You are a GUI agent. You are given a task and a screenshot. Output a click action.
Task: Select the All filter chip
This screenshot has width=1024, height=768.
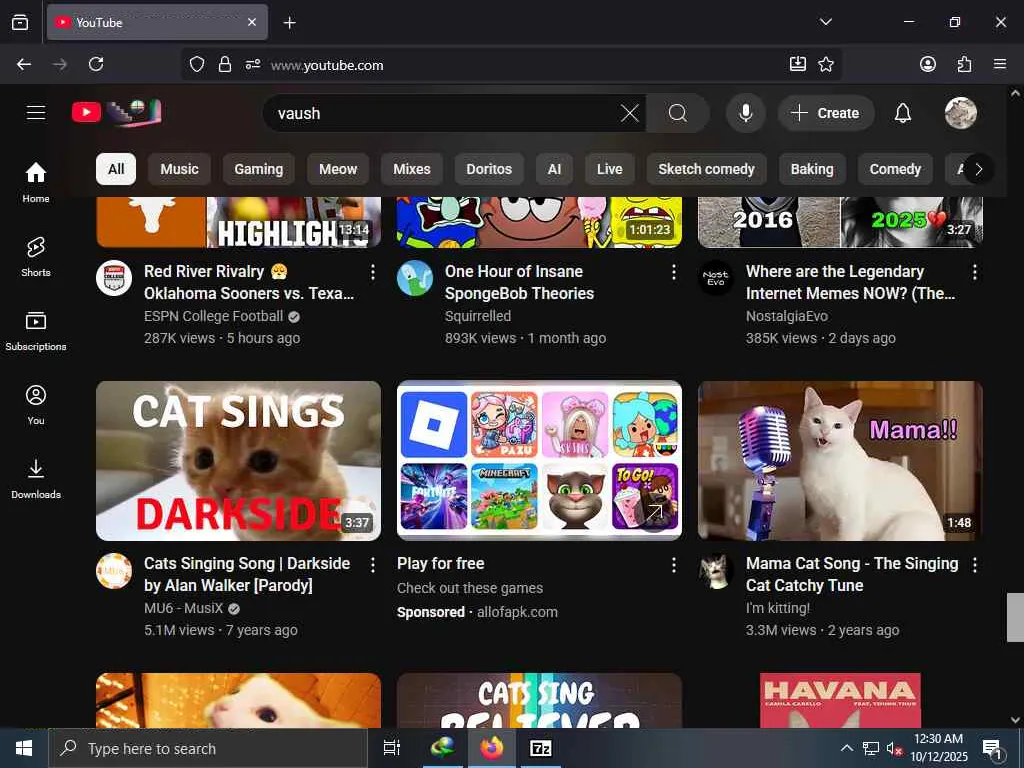(x=116, y=169)
